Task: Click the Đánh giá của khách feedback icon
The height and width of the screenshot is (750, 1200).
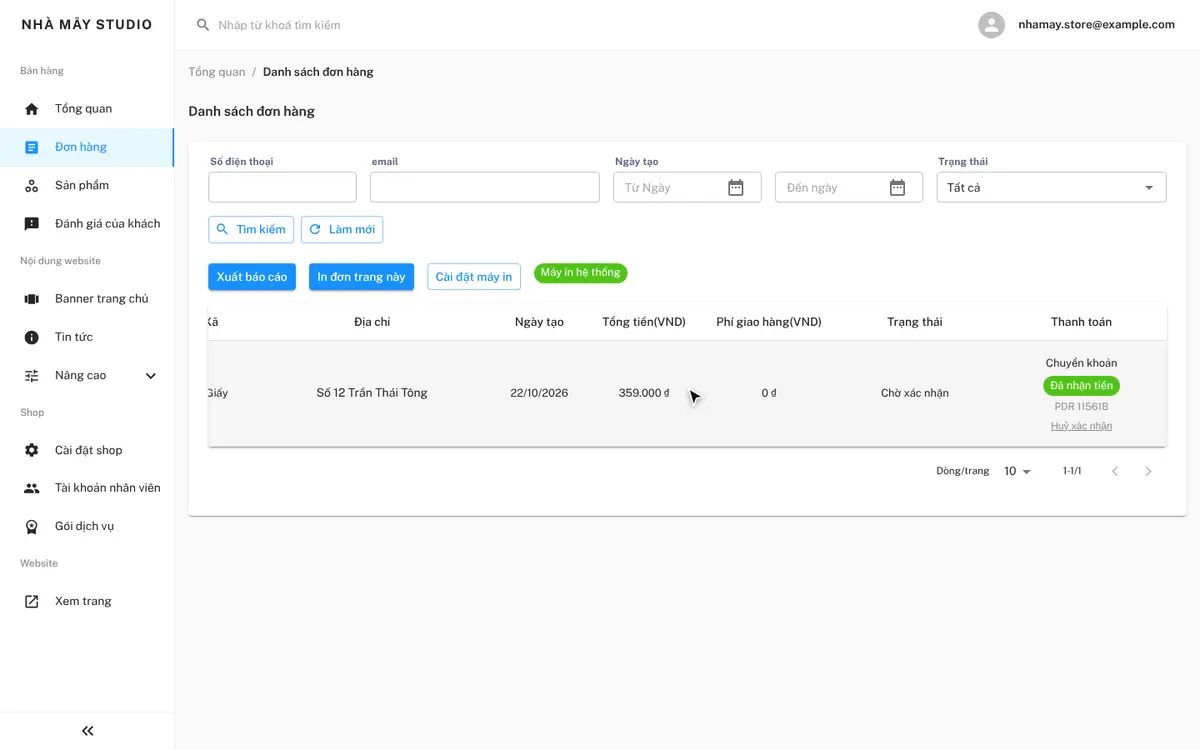Action: [32, 224]
